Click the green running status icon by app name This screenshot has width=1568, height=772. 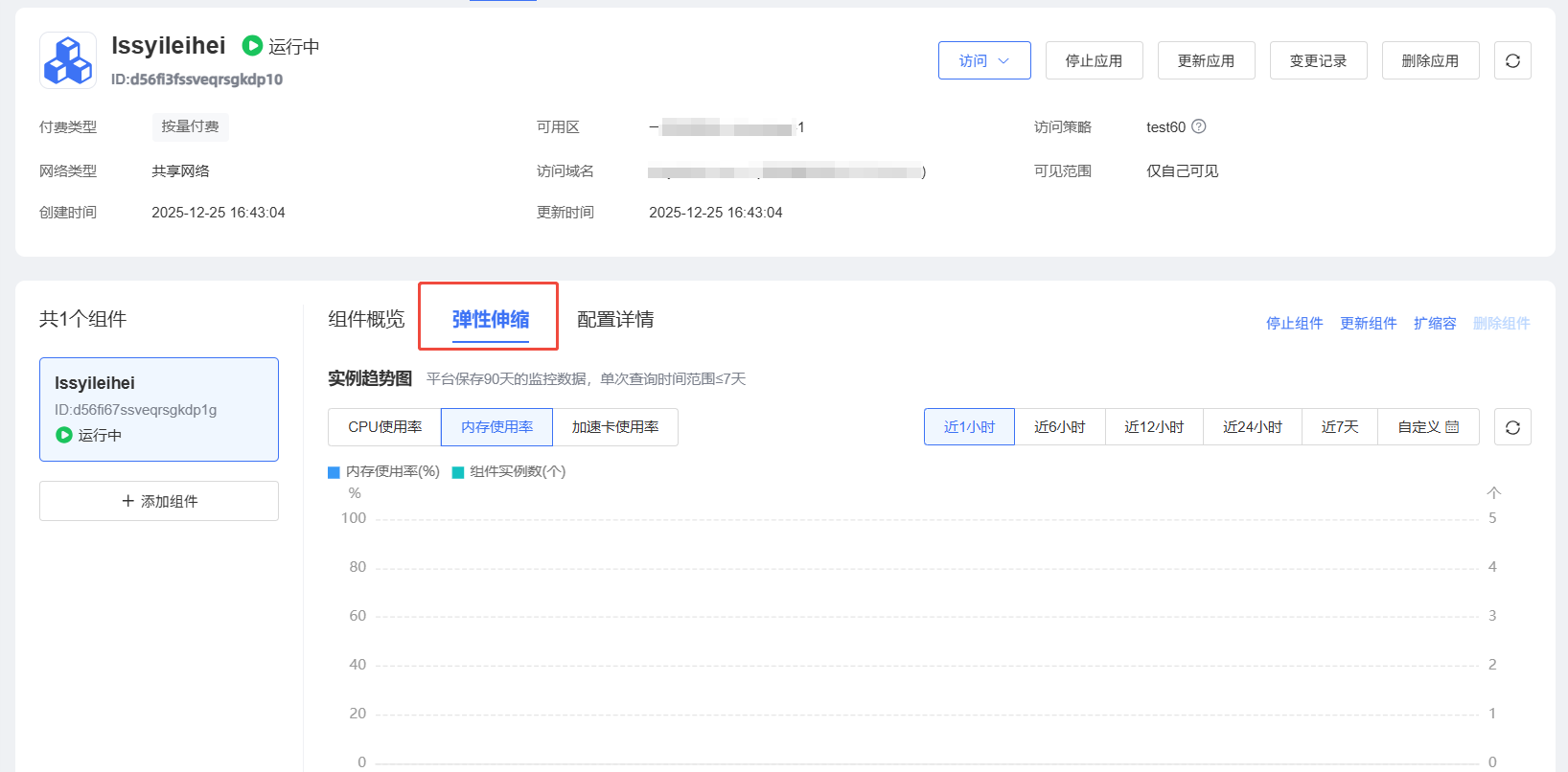coord(252,45)
